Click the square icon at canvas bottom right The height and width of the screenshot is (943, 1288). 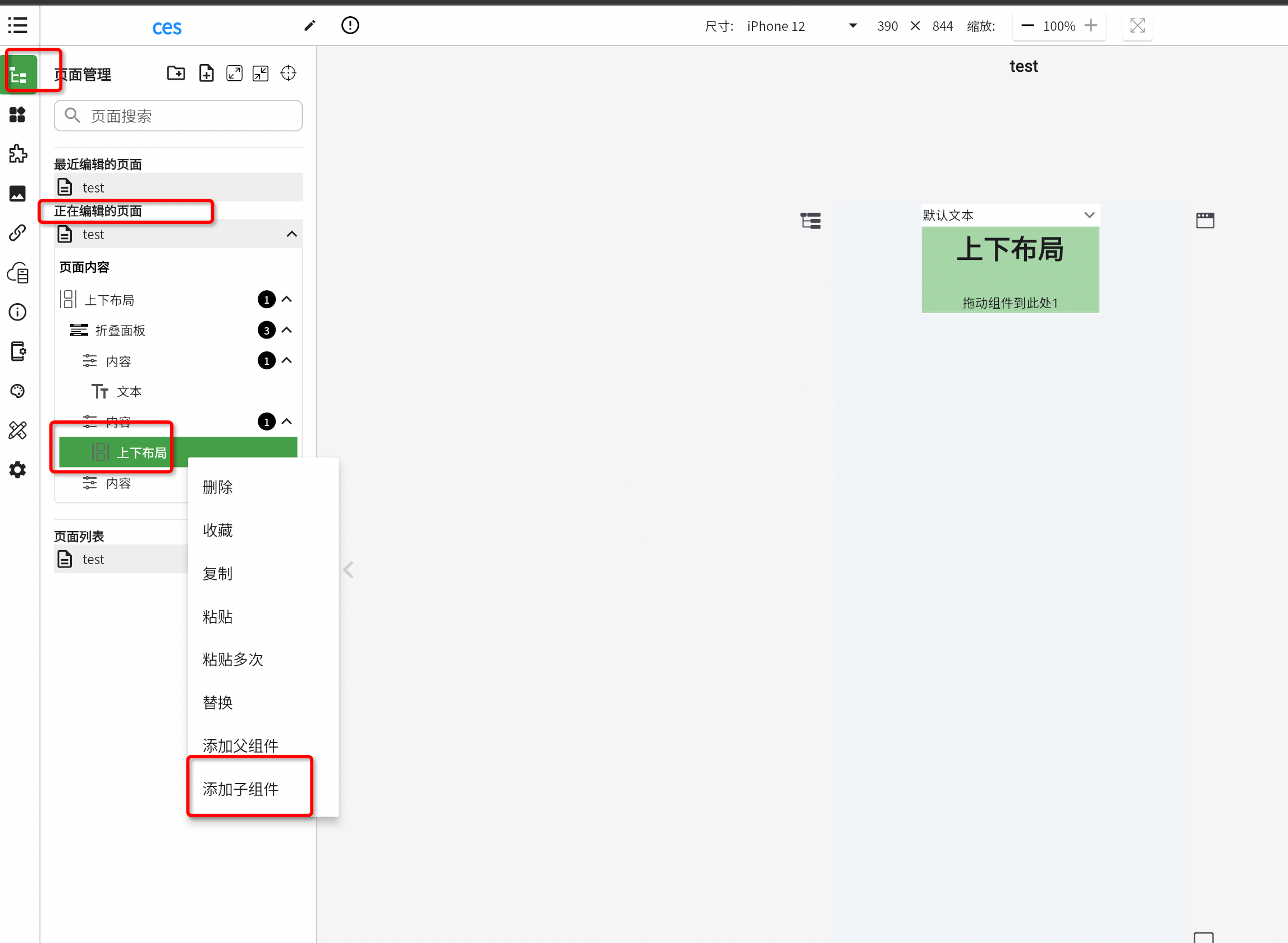[x=1203, y=937]
